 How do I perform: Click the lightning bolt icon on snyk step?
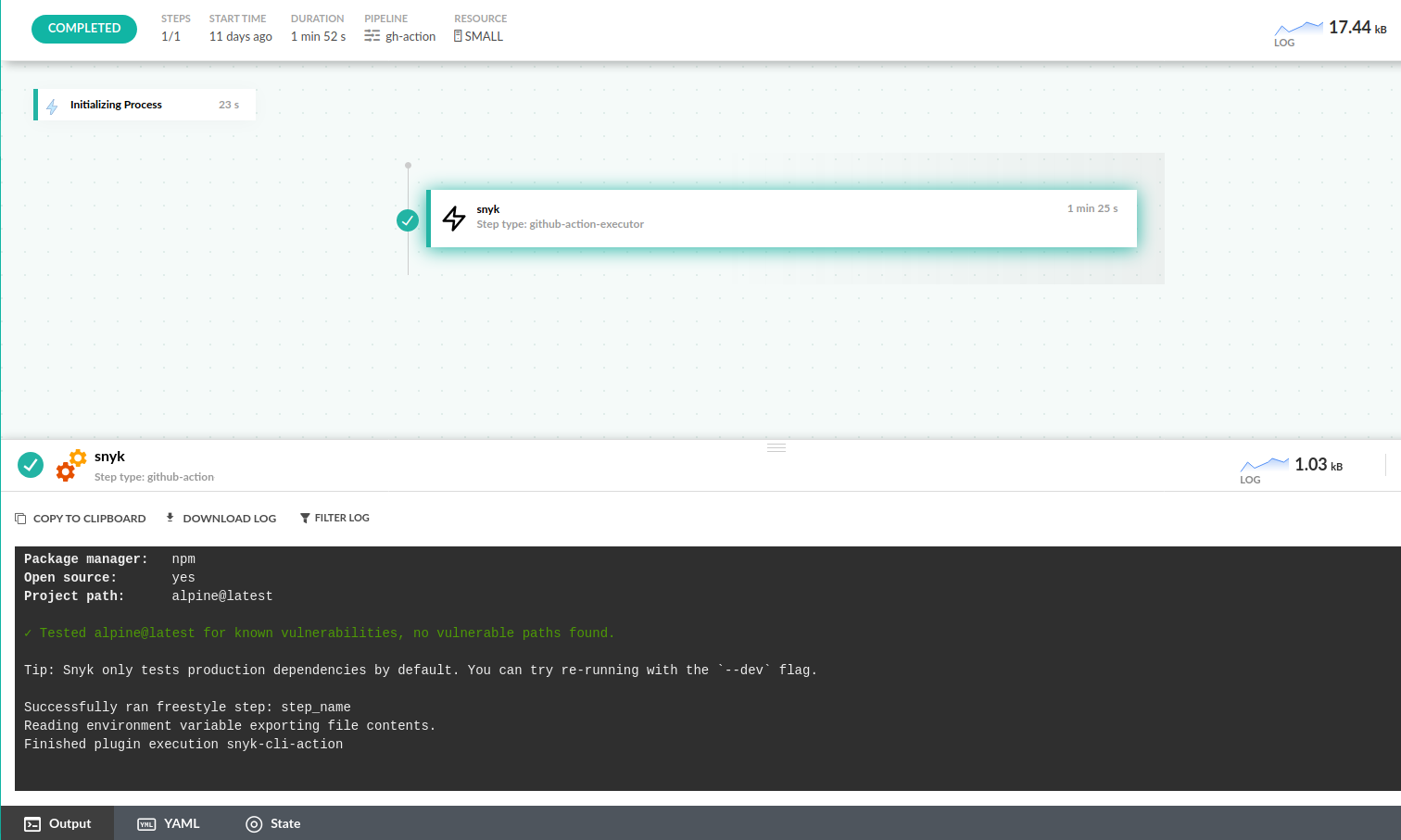454,219
